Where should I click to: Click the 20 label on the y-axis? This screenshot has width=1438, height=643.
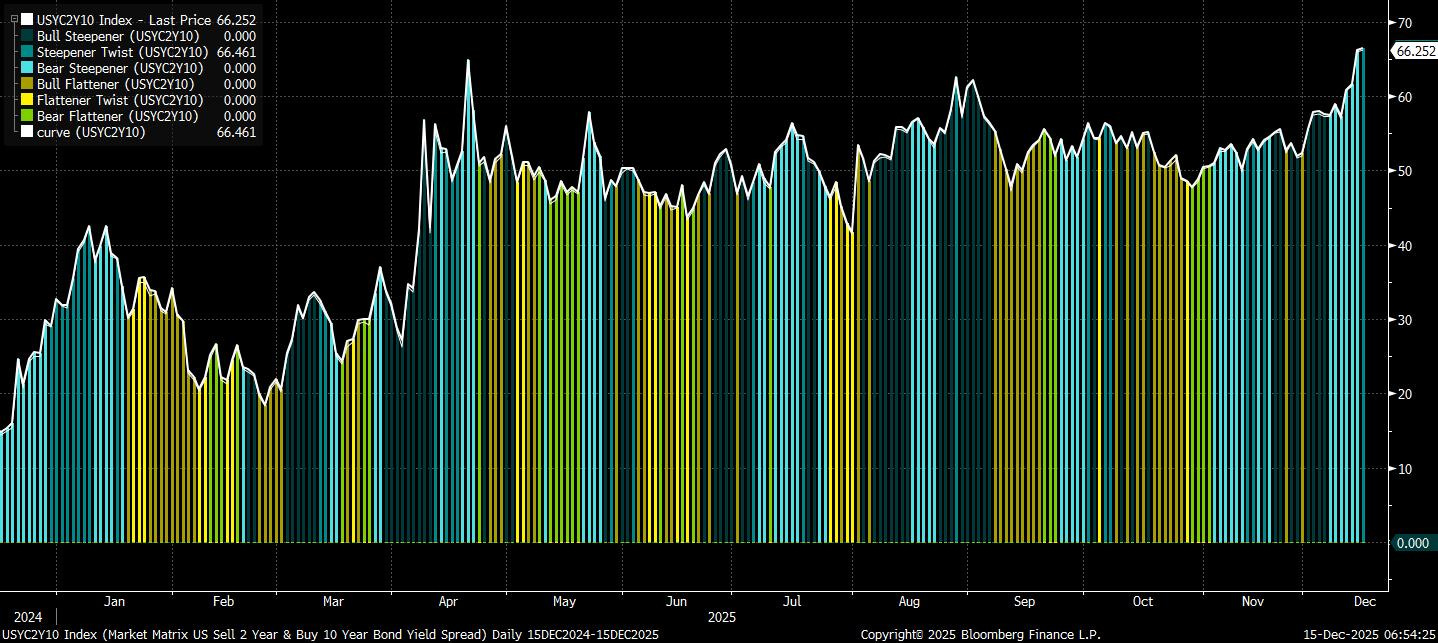click(1405, 394)
